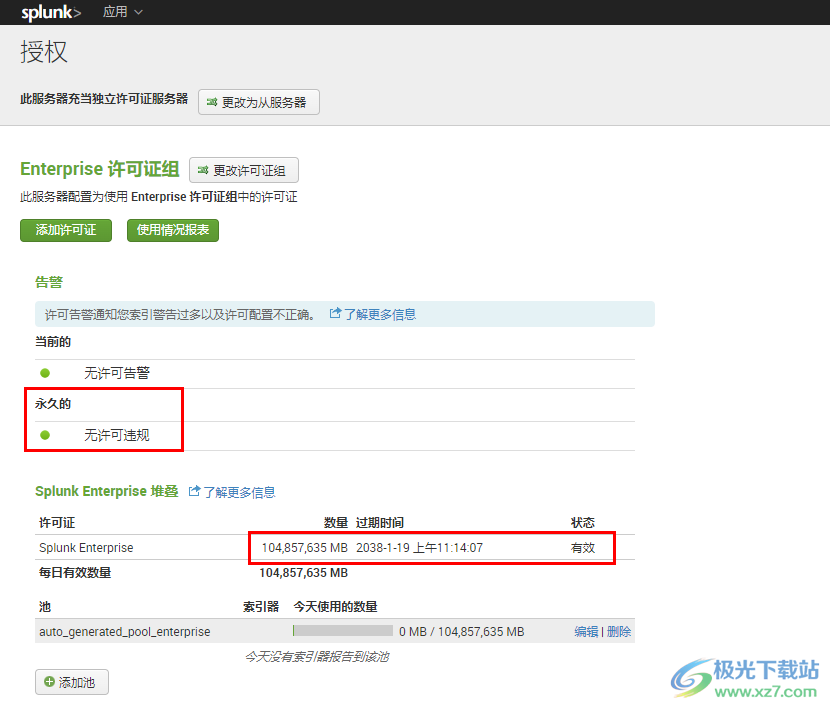This screenshot has width=830, height=708.
Task: Click arrows icon in 更改为从服务器 button
Action: pos(212,102)
